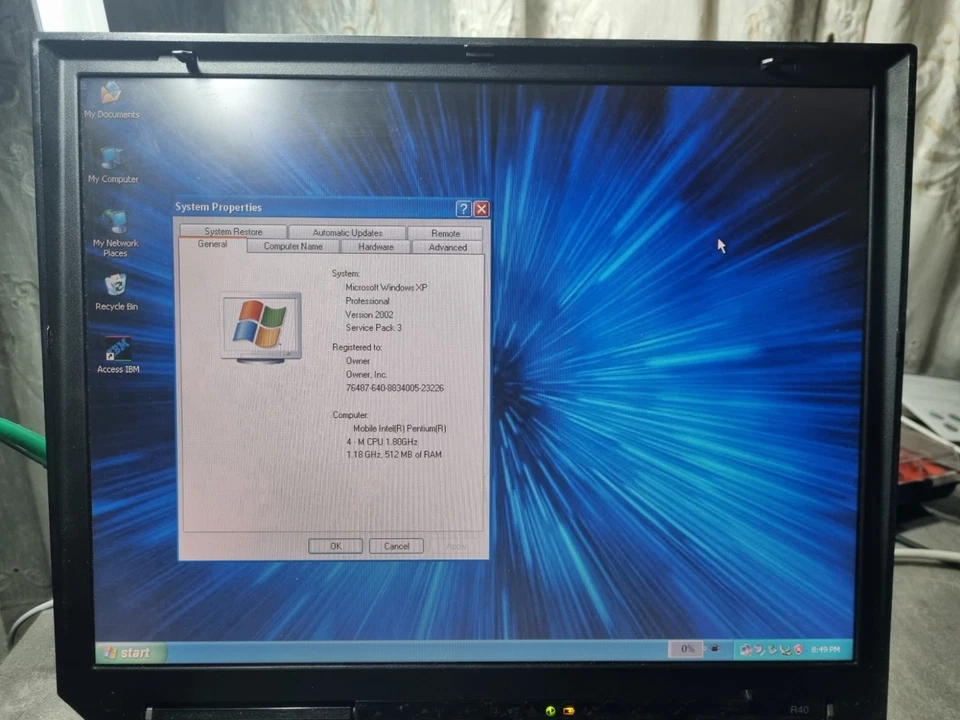The height and width of the screenshot is (720, 960).
Task: Click the Cancel button
Action: pyautogui.click(x=396, y=546)
